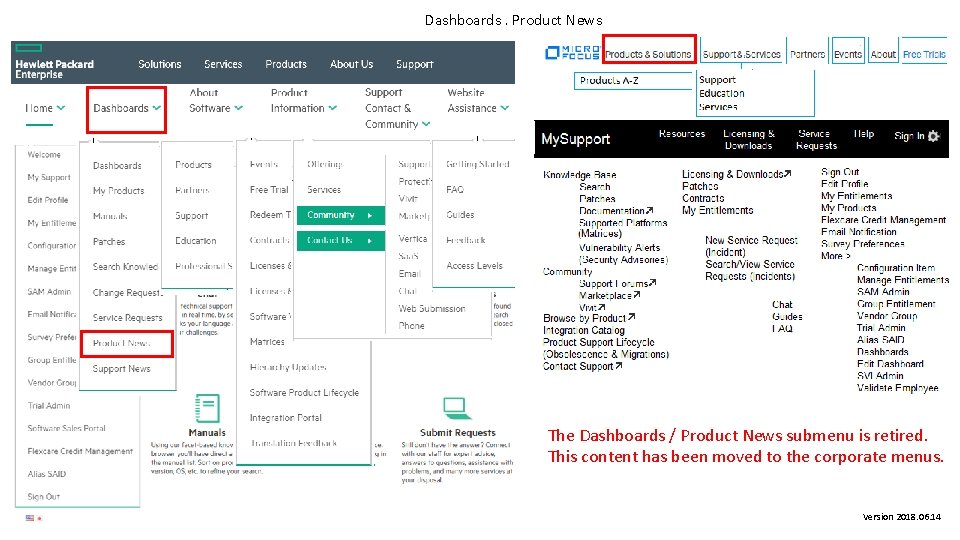The width and height of the screenshot is (960, 540).
Task: Open Support in HPE top bar
Action: point(414,64)
